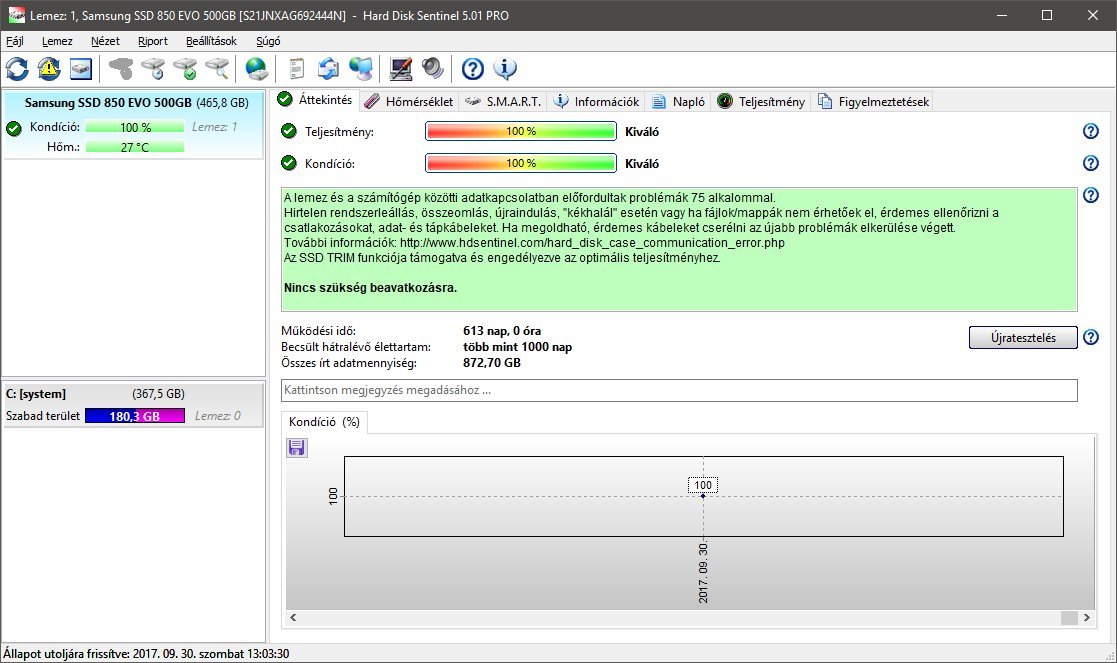Image resolution: width=1117 pixels, height=663 pixels.
Task: Switch to the Teljesítmény tab
Action: coord(762,102)
